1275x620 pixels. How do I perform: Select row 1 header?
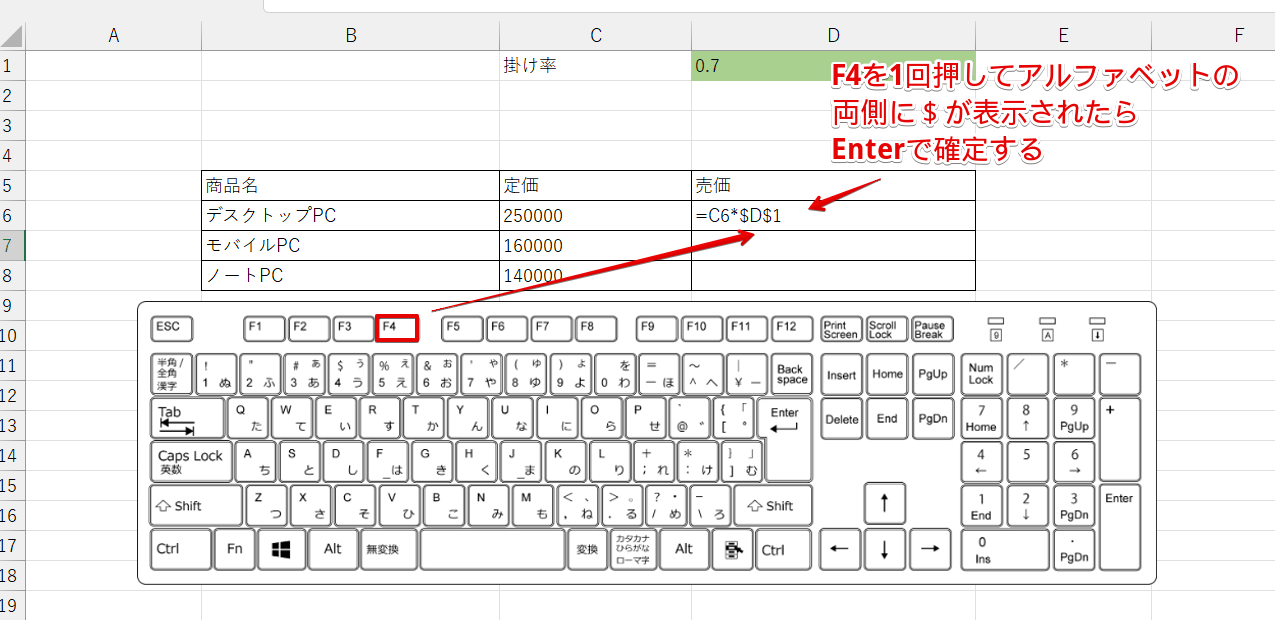pyautogui.click(x=12, y=66)
